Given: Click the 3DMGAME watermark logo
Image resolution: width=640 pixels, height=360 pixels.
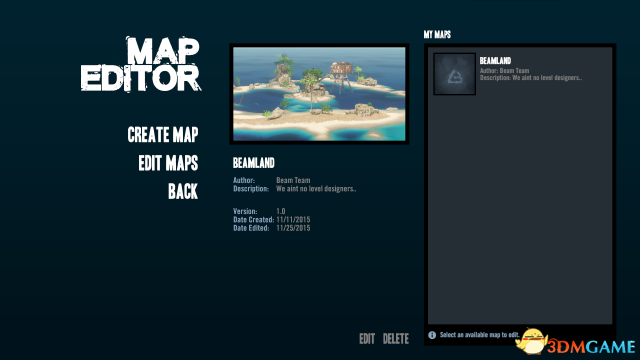Looking at the screenshot, I should pyautogui.click(x=591, y=347).
